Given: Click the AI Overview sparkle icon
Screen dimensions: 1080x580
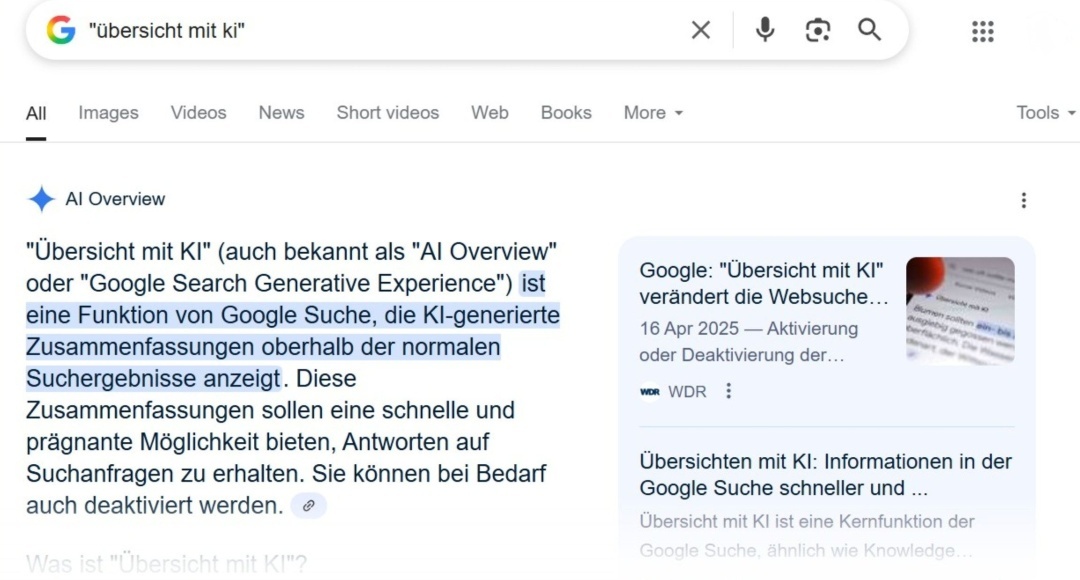Looking at the screenshot, I should click(x=41, y=199).
